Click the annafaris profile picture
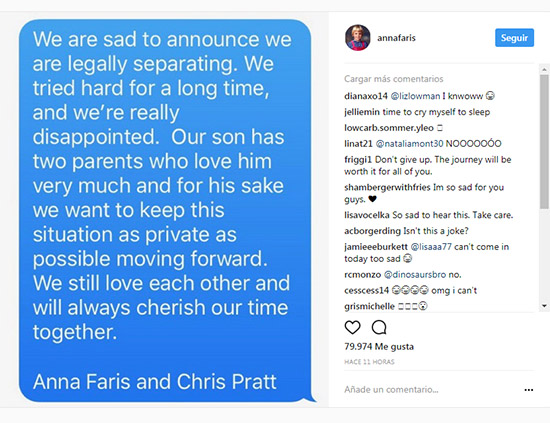The image size is (550, 423). [x=357, y=38]
